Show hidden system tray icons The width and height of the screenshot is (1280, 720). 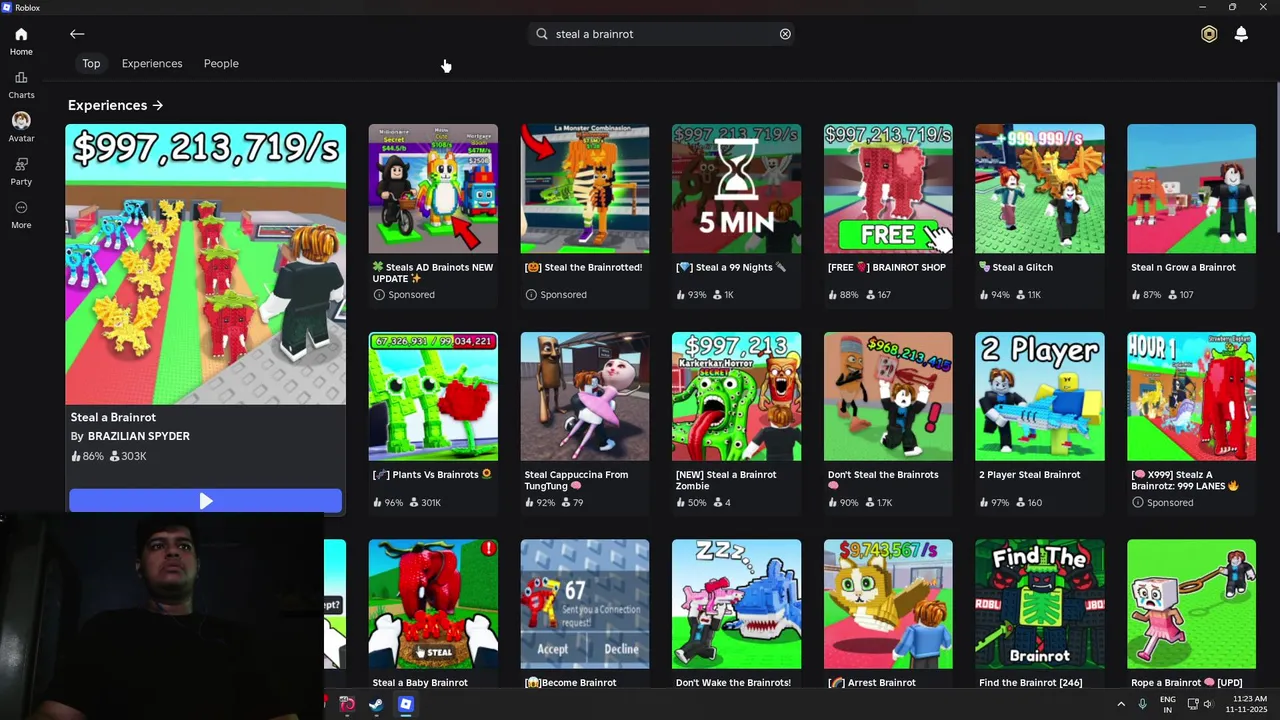point(1120,705)
